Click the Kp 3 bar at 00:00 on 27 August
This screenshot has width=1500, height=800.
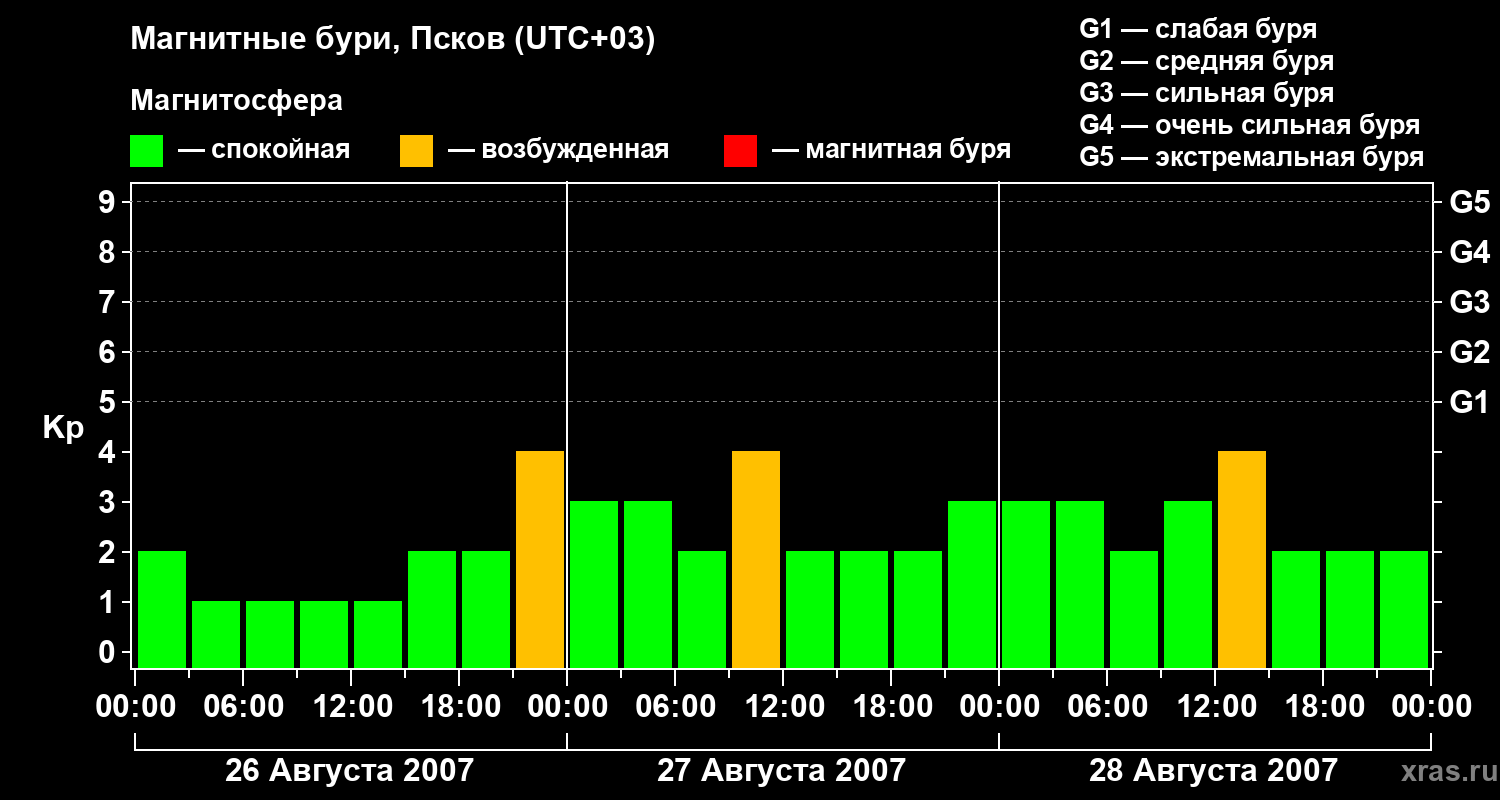(594, 584)
